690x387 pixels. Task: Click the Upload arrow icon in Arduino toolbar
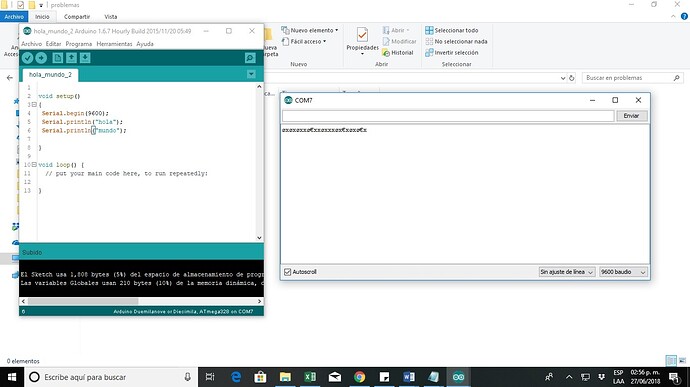pyautogui.click(x=41, y=58)
